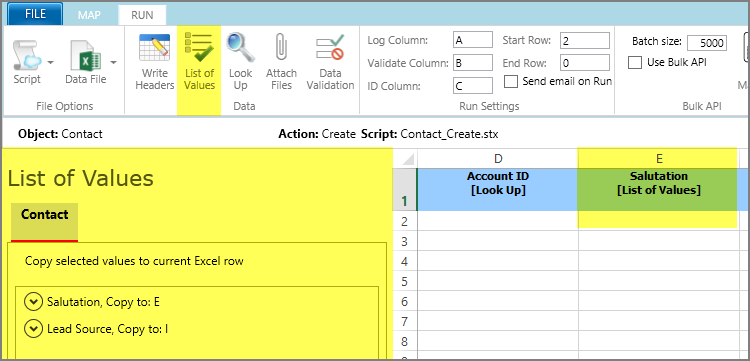Click the Action: Create label
This screenshot has height=361, width=750.
(x=317, y=134)
